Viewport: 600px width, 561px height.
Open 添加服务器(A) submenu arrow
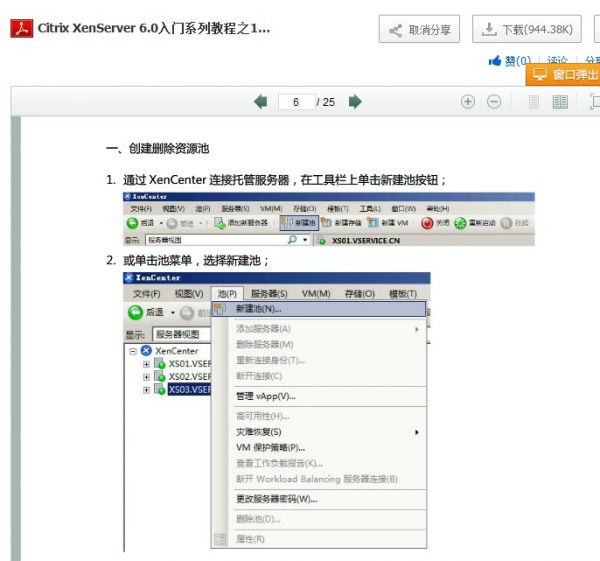pyautogui.click(x=417, y=329)
